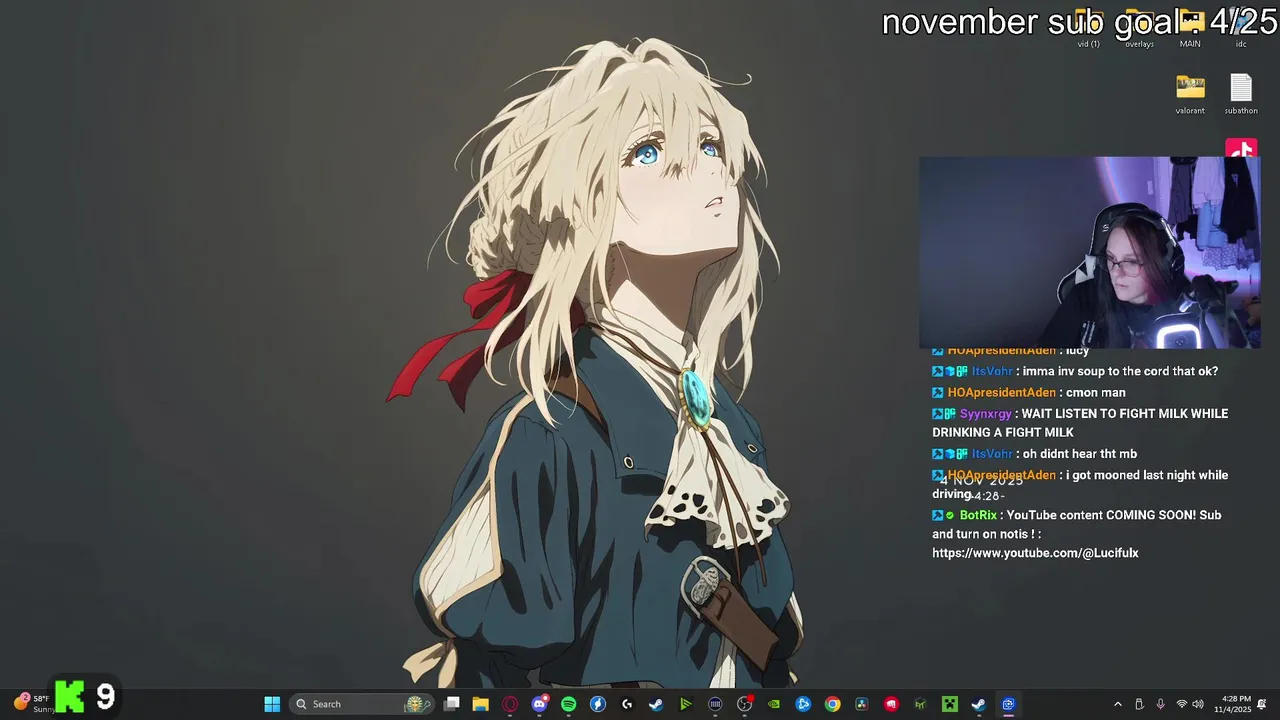1280x720 pixels.
Task: Click 'oh didnt hear tht mb' message
Action: (x=1080, y=454)
